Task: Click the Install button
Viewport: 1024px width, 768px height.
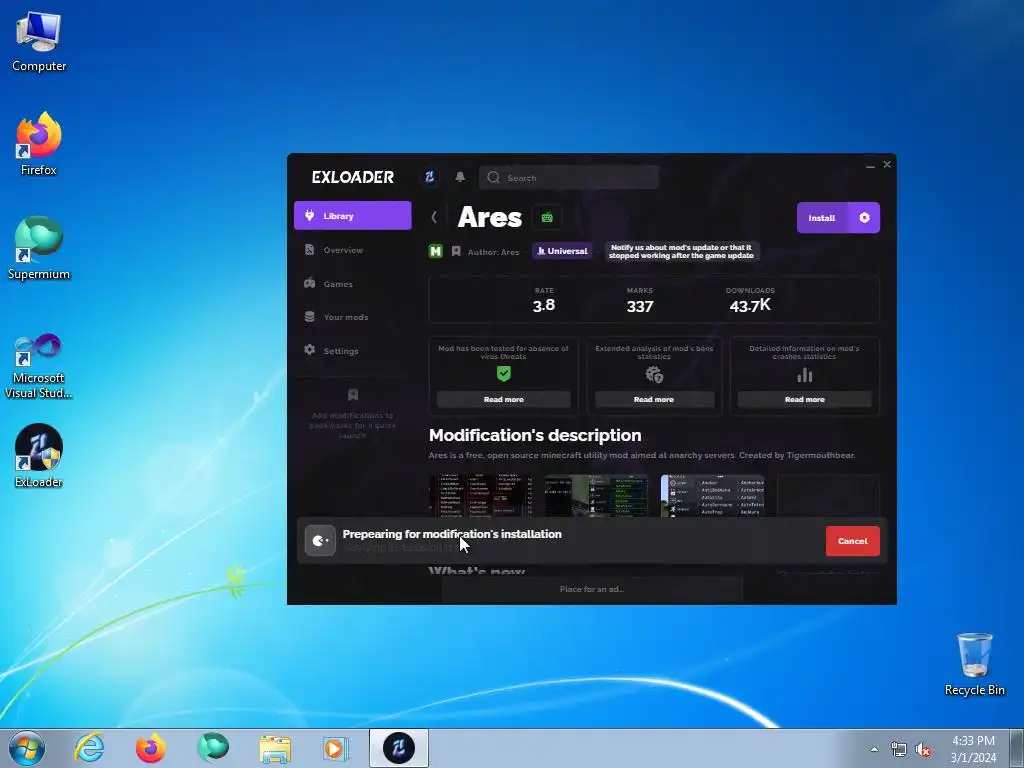Action: 822,218
